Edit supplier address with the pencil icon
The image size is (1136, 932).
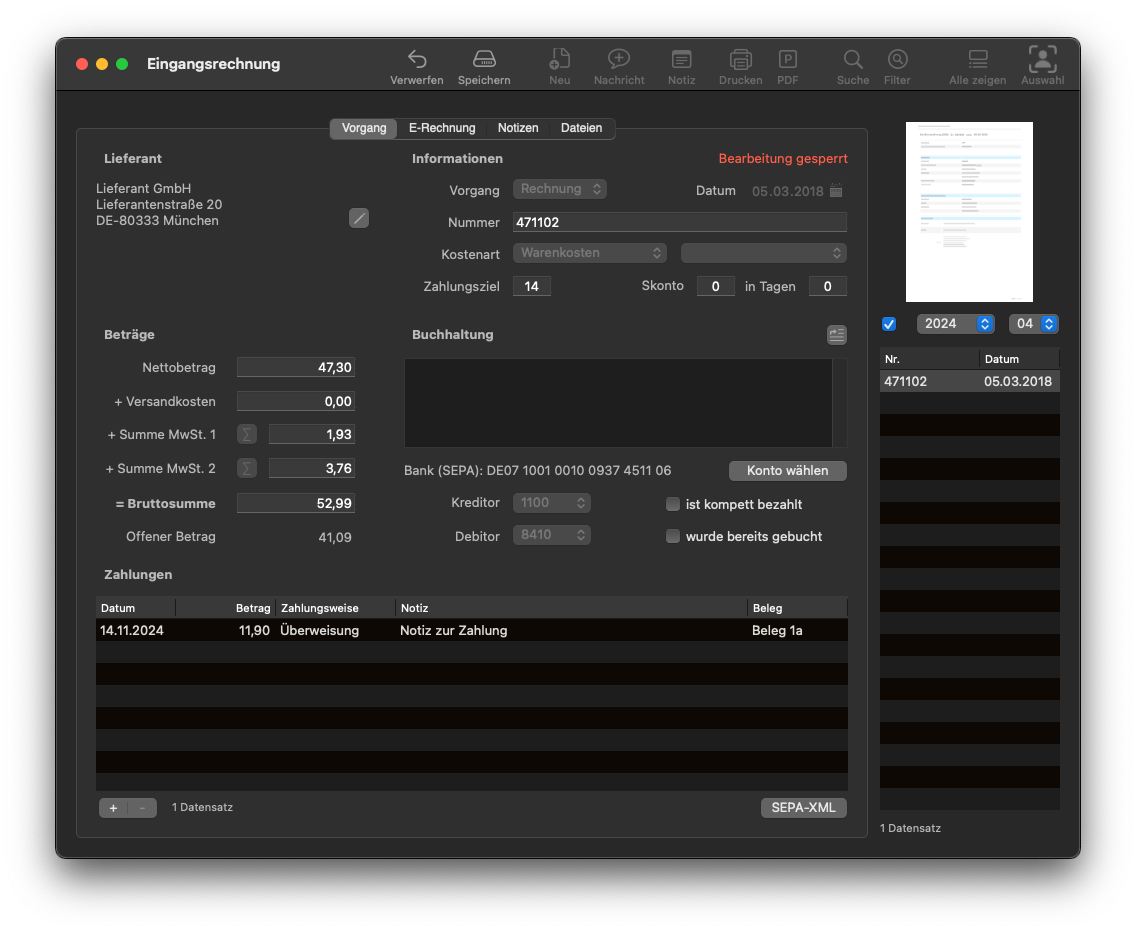point(359,218)
